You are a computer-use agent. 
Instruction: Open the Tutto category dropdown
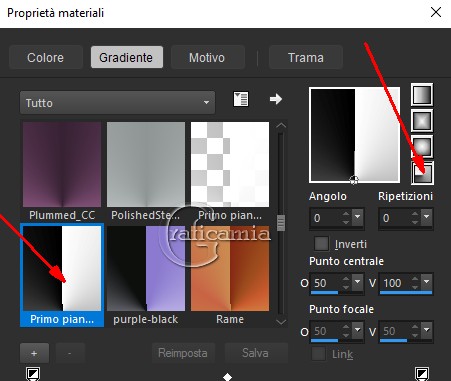click(117, 103)
